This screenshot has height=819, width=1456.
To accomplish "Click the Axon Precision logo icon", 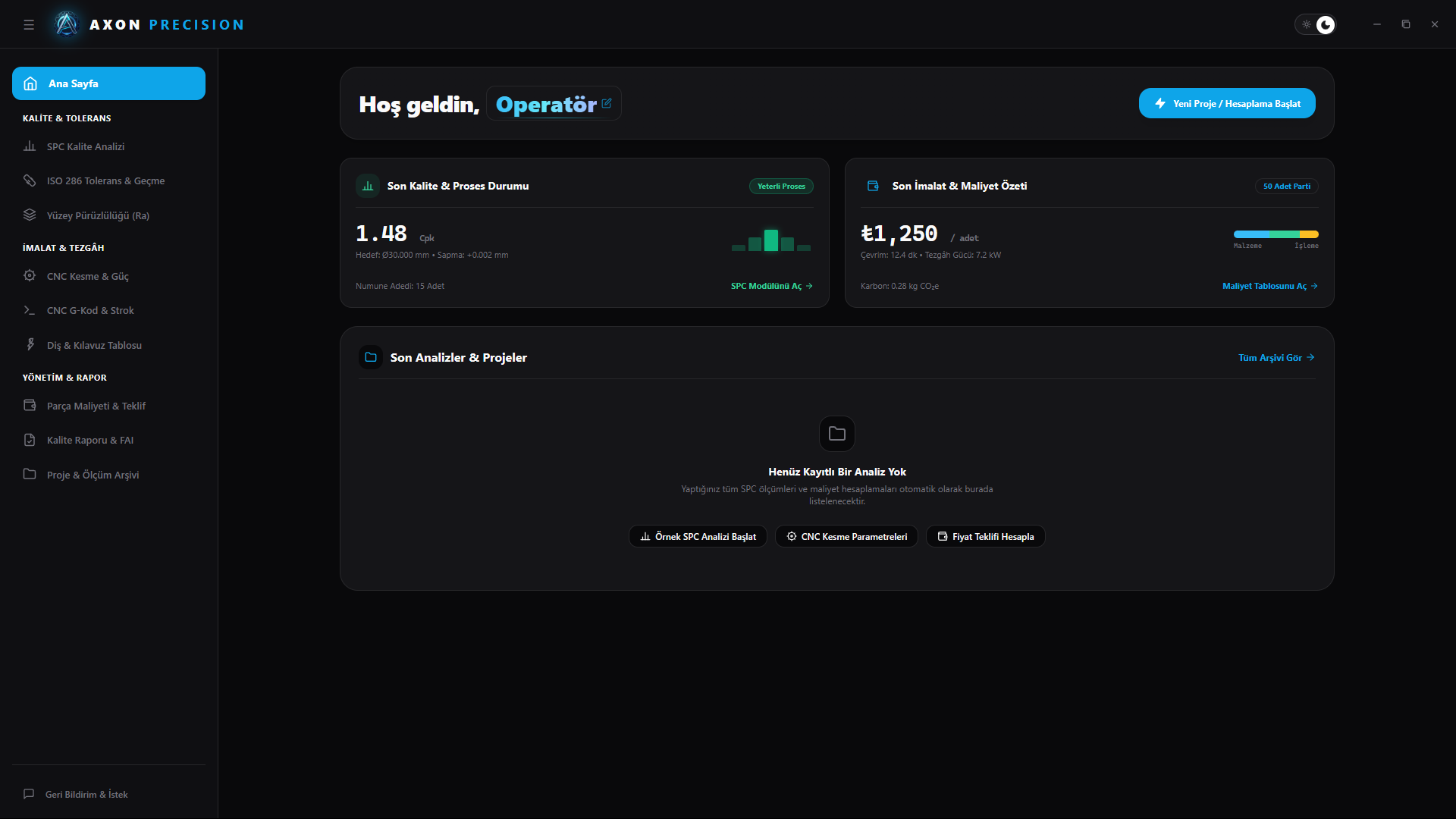I will point(67,24).
